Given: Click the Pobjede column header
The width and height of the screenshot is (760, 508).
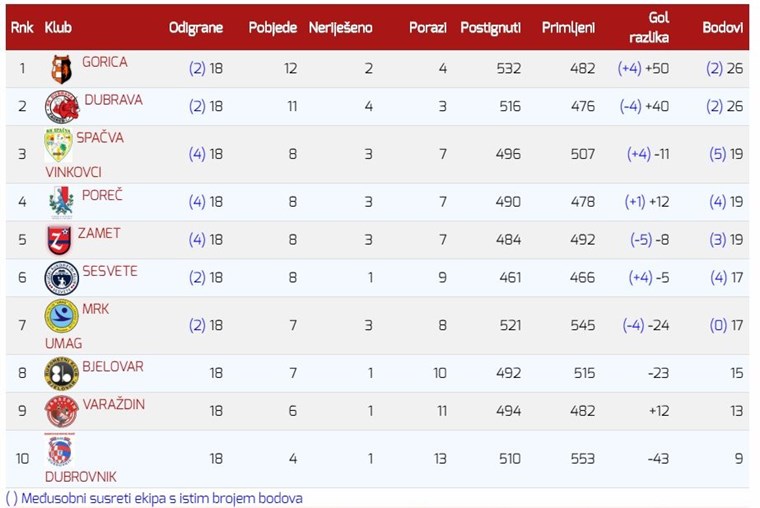Looking at the screenshot, I should 272,28.
